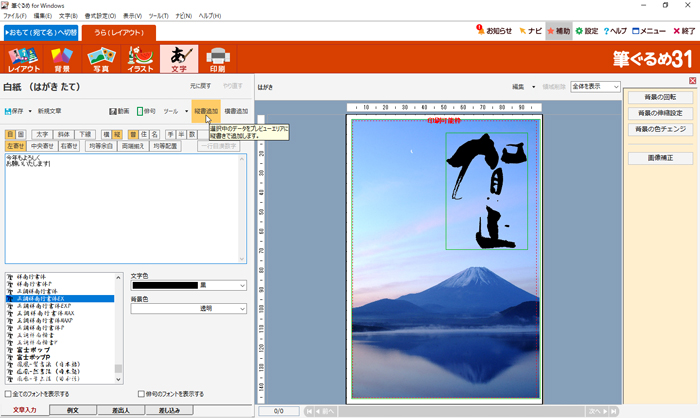
Task: Toggle 太字 bold formatting
Action: click(x=42, y=133)
